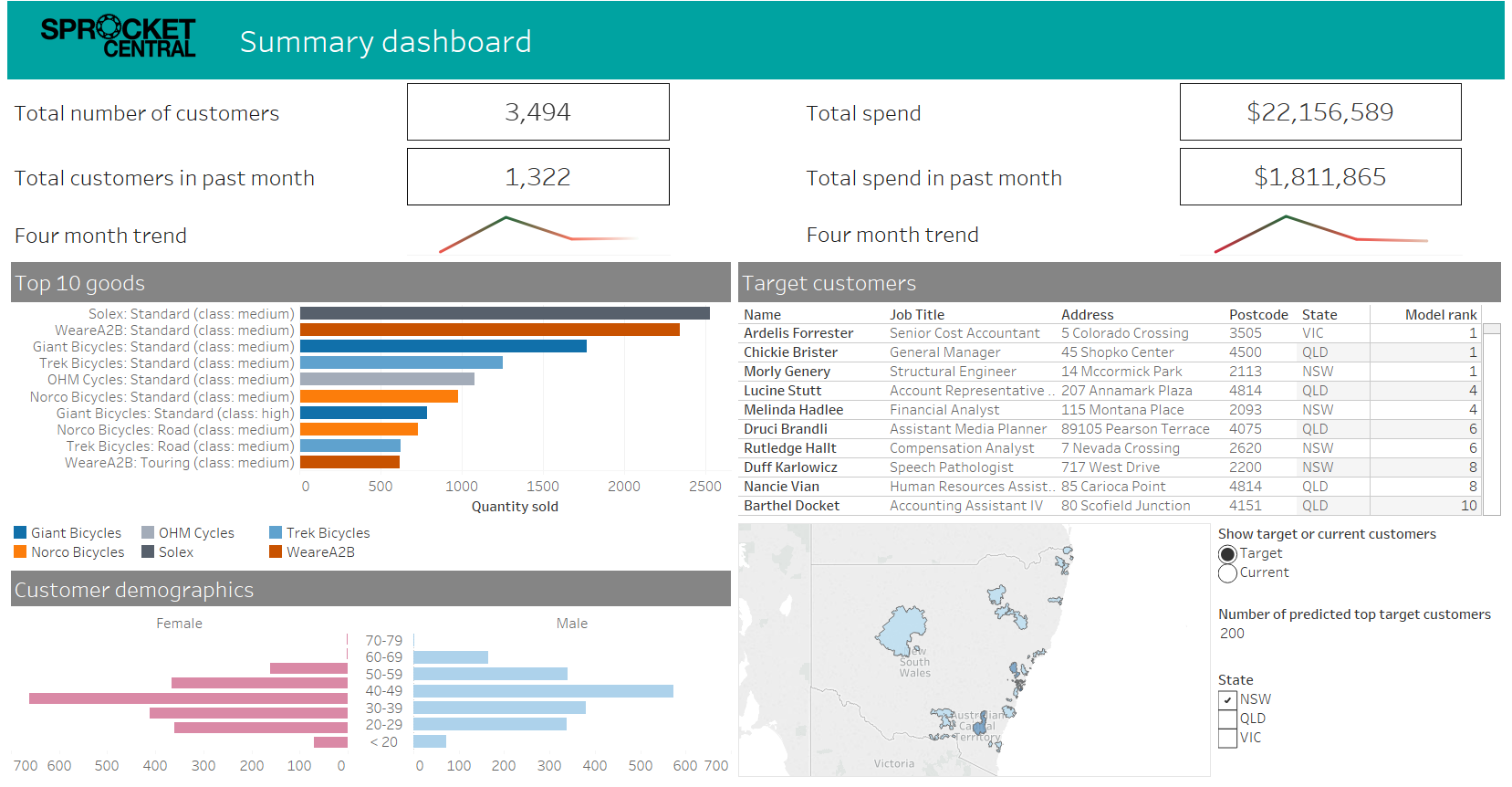Click the WeareA2B Touring bar
The height and width of the screenshot is (787, 1512).
pos(349,462)
